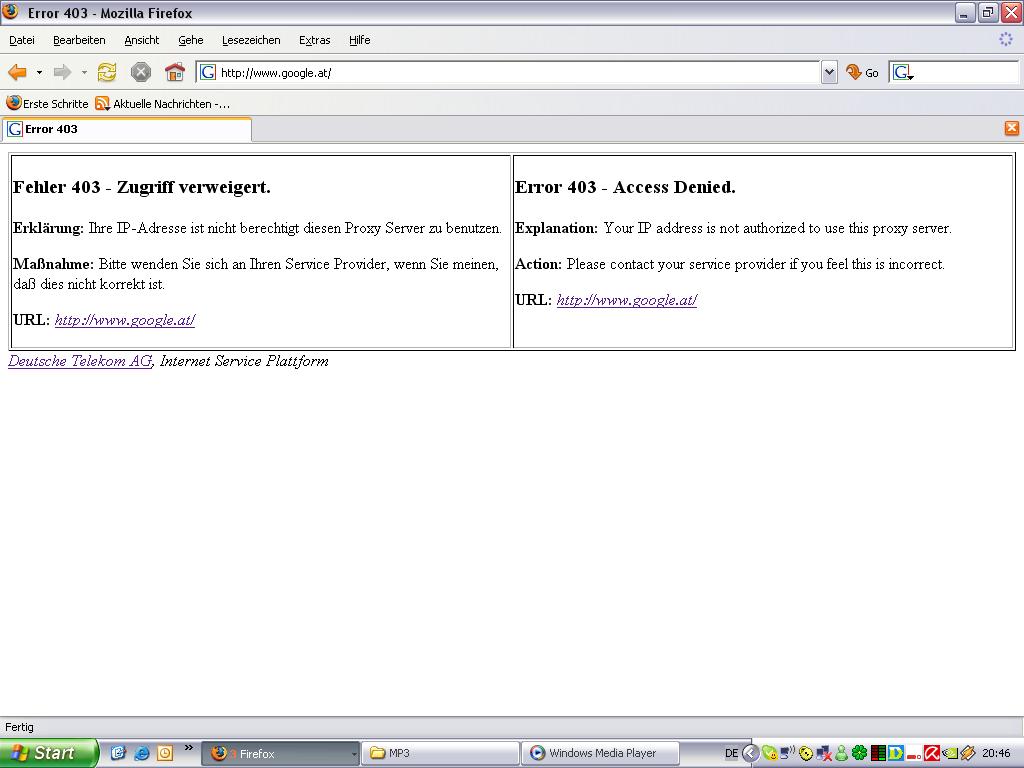1024x768 pixels.
Task: Open the Datei menu
Action: 22,40
